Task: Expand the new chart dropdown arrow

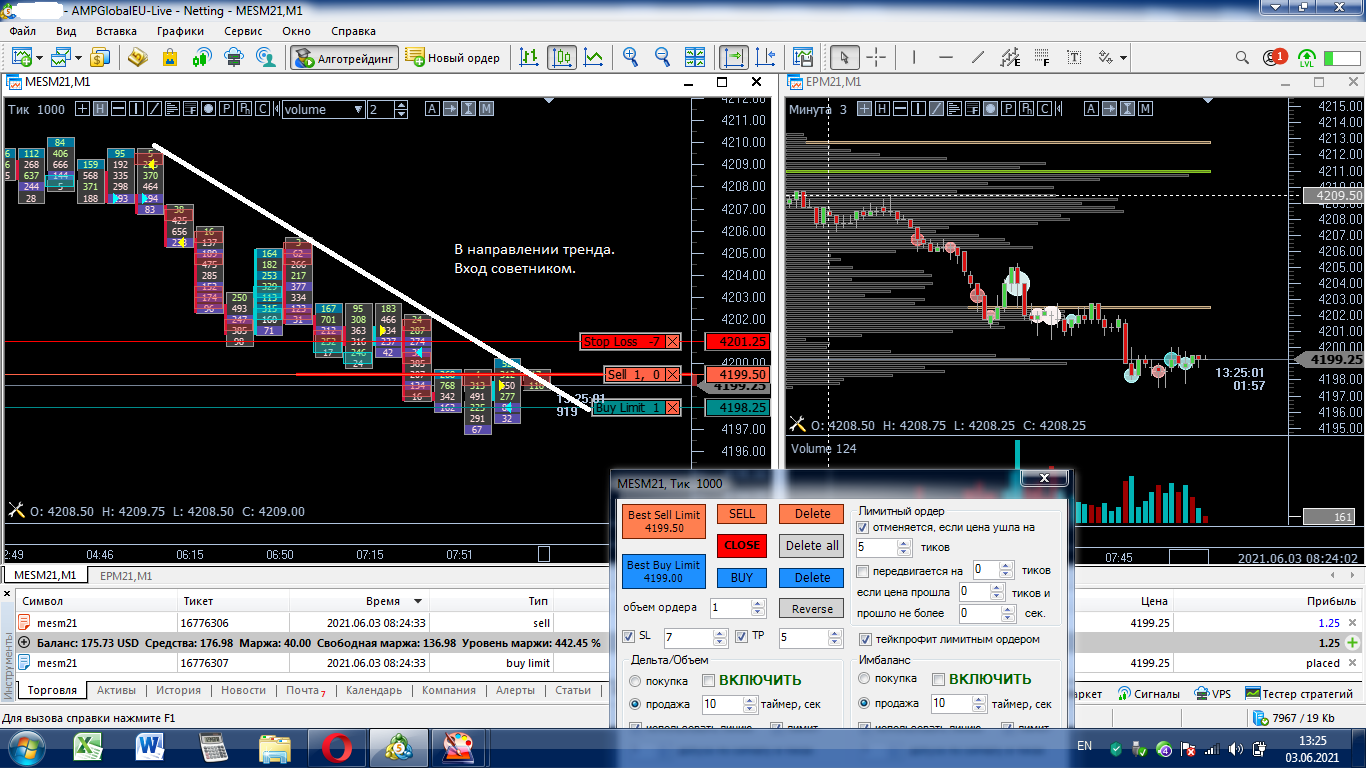Action: [x=38, y=58]
